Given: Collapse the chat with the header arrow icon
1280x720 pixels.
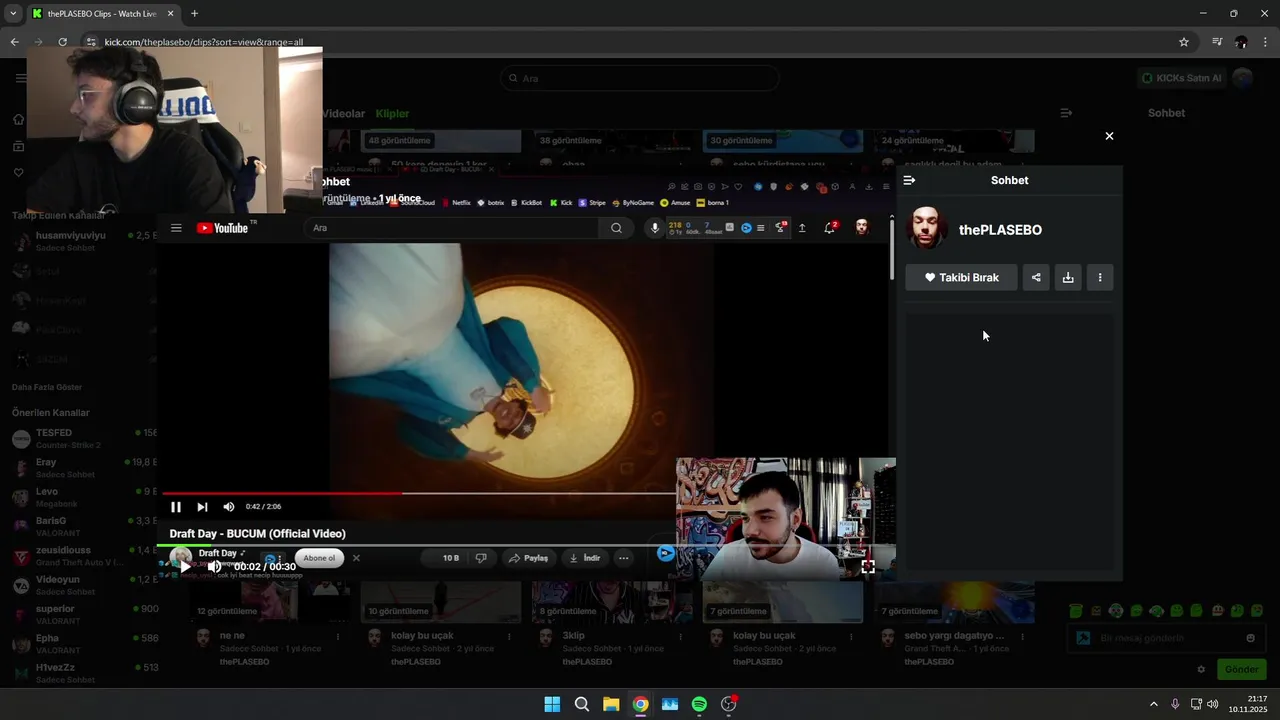Looking at the screenshot, I should (x=1066, y=113).
